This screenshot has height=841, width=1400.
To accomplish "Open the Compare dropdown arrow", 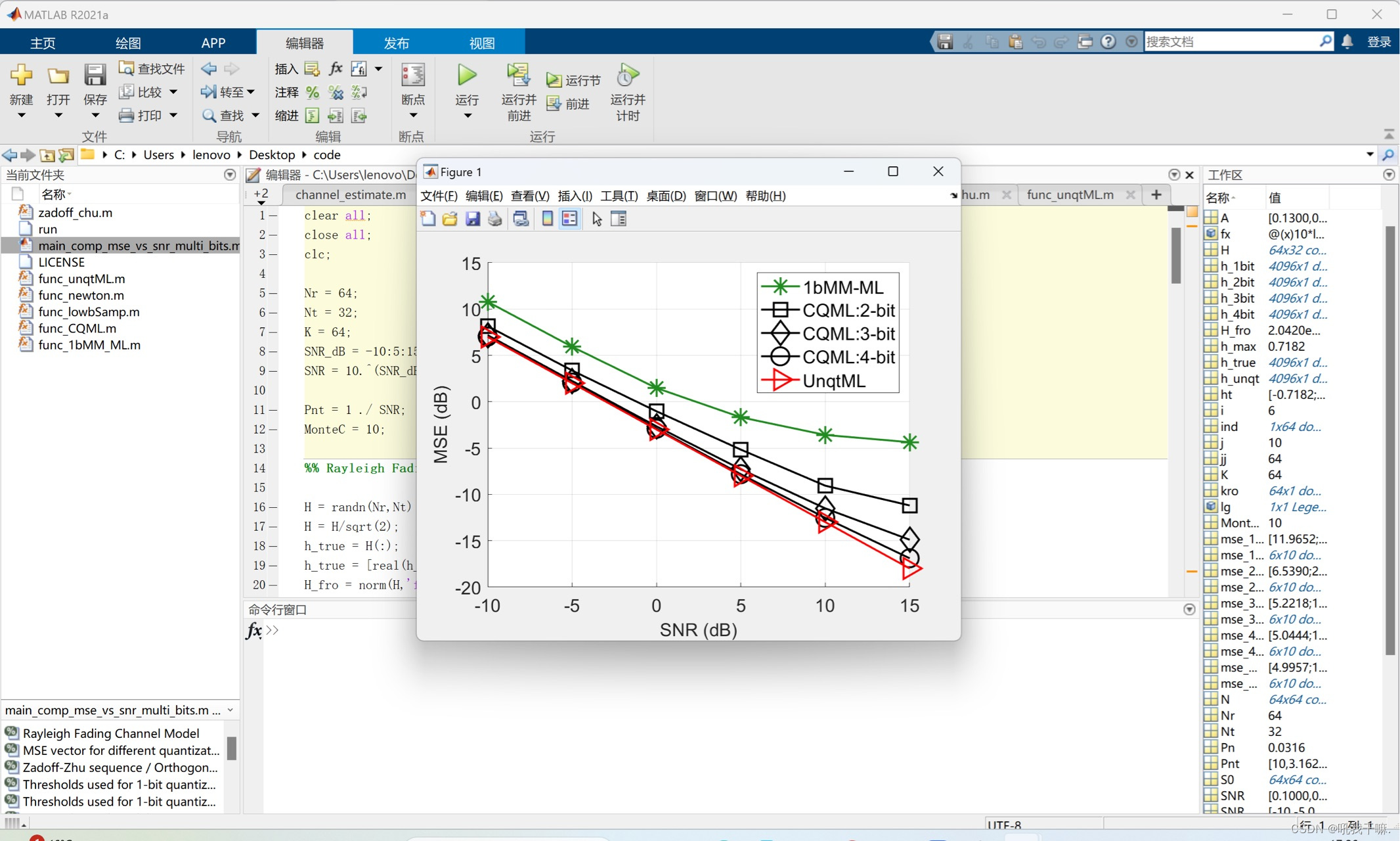I will pyautogui.click(x=173, y=92).
